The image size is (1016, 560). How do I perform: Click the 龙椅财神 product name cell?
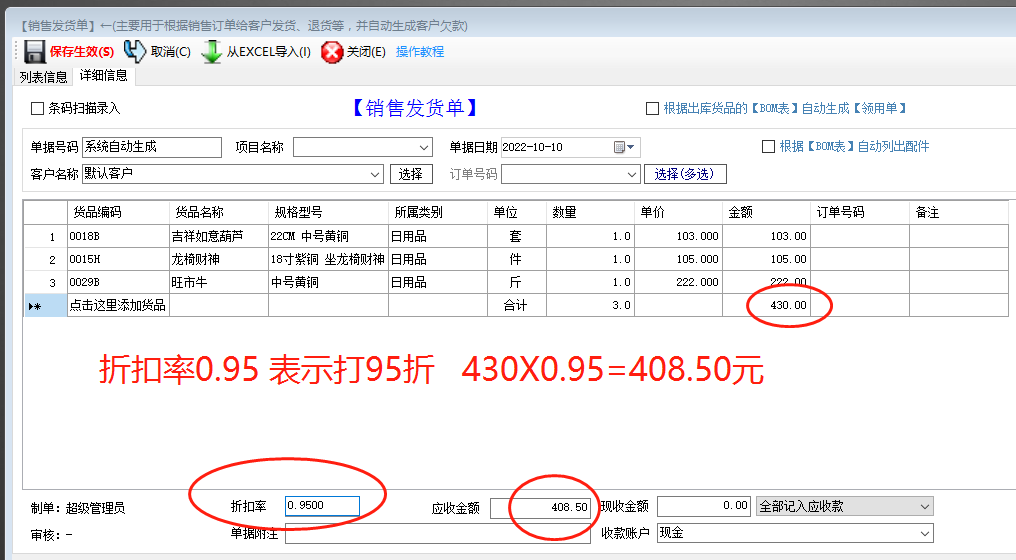point(218,259)
